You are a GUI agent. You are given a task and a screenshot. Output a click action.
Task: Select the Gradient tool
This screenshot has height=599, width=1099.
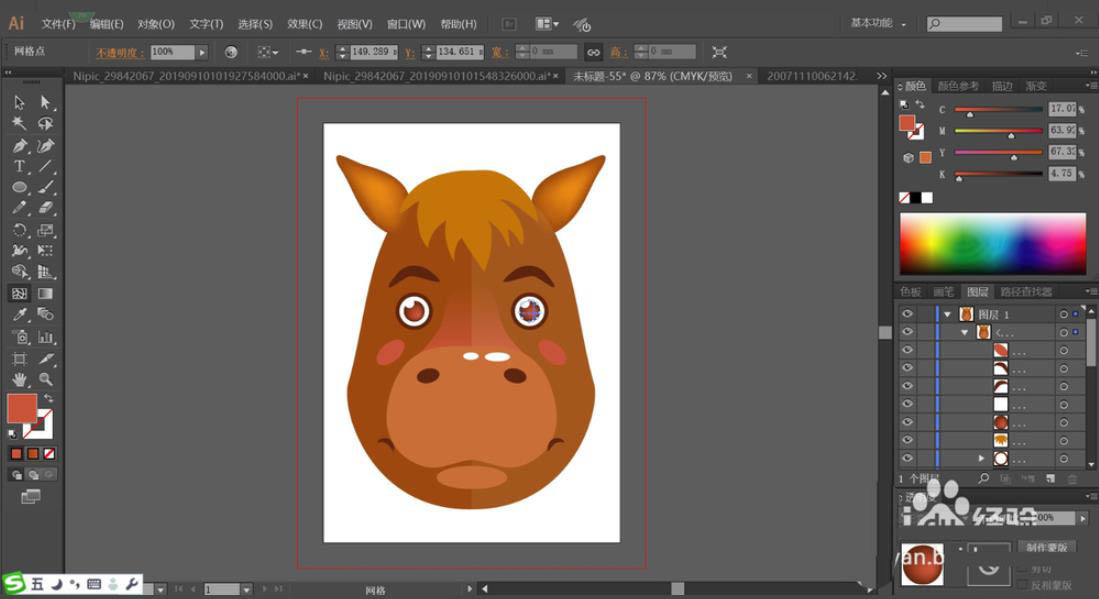(x=46, y=294)
